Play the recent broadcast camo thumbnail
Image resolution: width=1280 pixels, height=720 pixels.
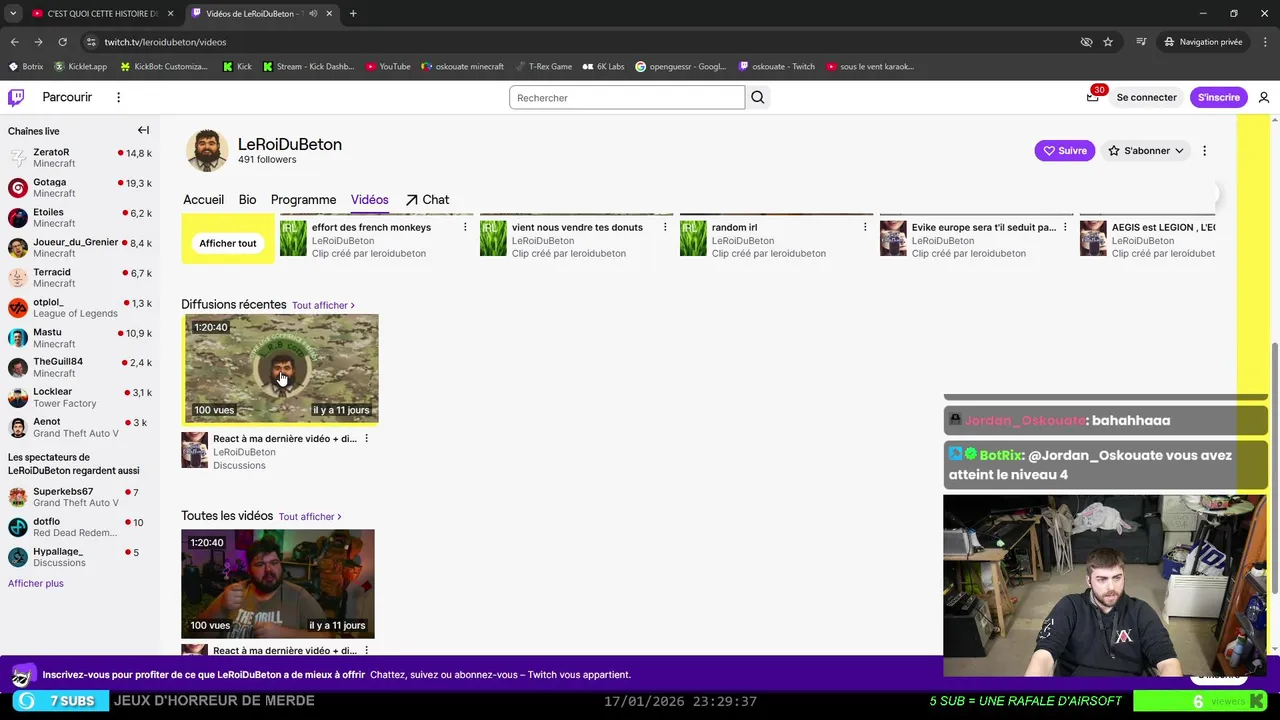[x=280, y=369]
